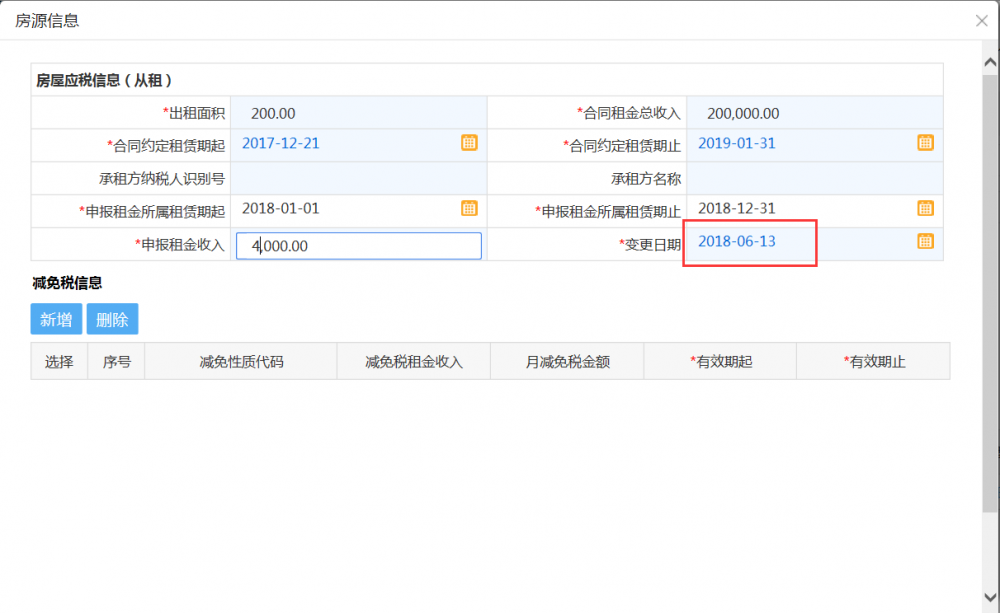Open calendar for 申报租金所属租赁期起 date
Viewport: 1000px width, 613px height.
[x=469, y=208]
